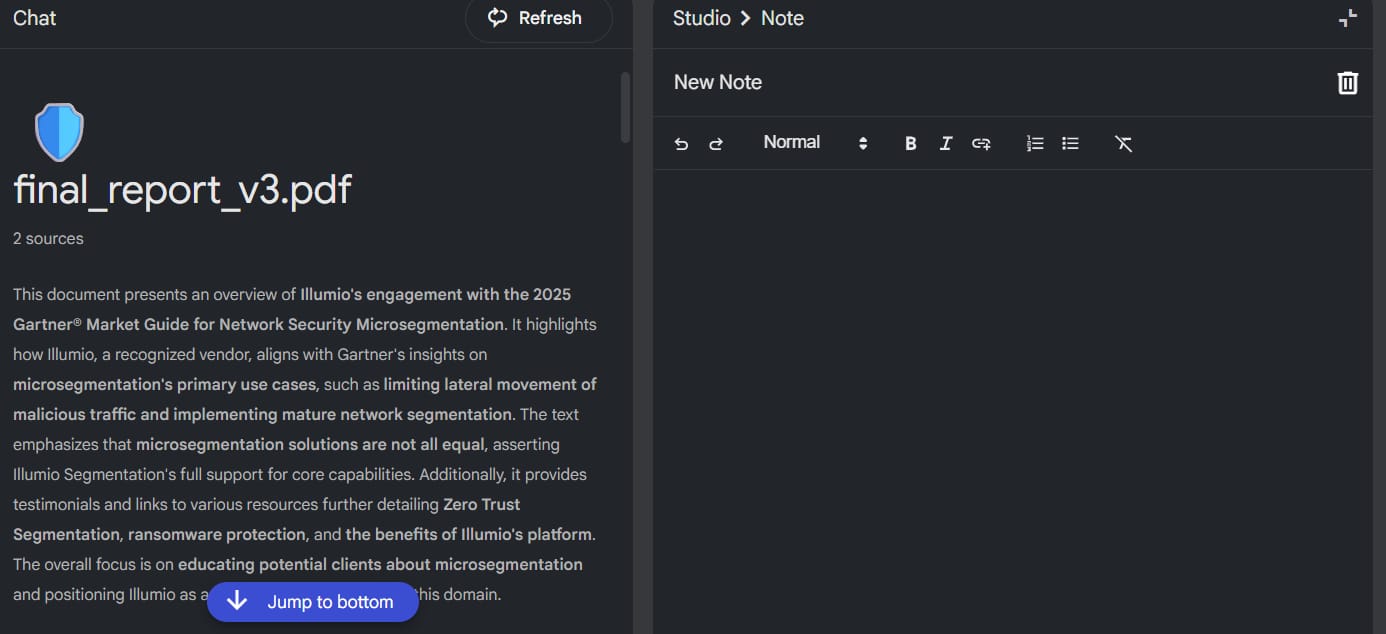Click the chat panel vertical scrollbar
This screenshot has width=1386, height=634.
click(626, 106)
